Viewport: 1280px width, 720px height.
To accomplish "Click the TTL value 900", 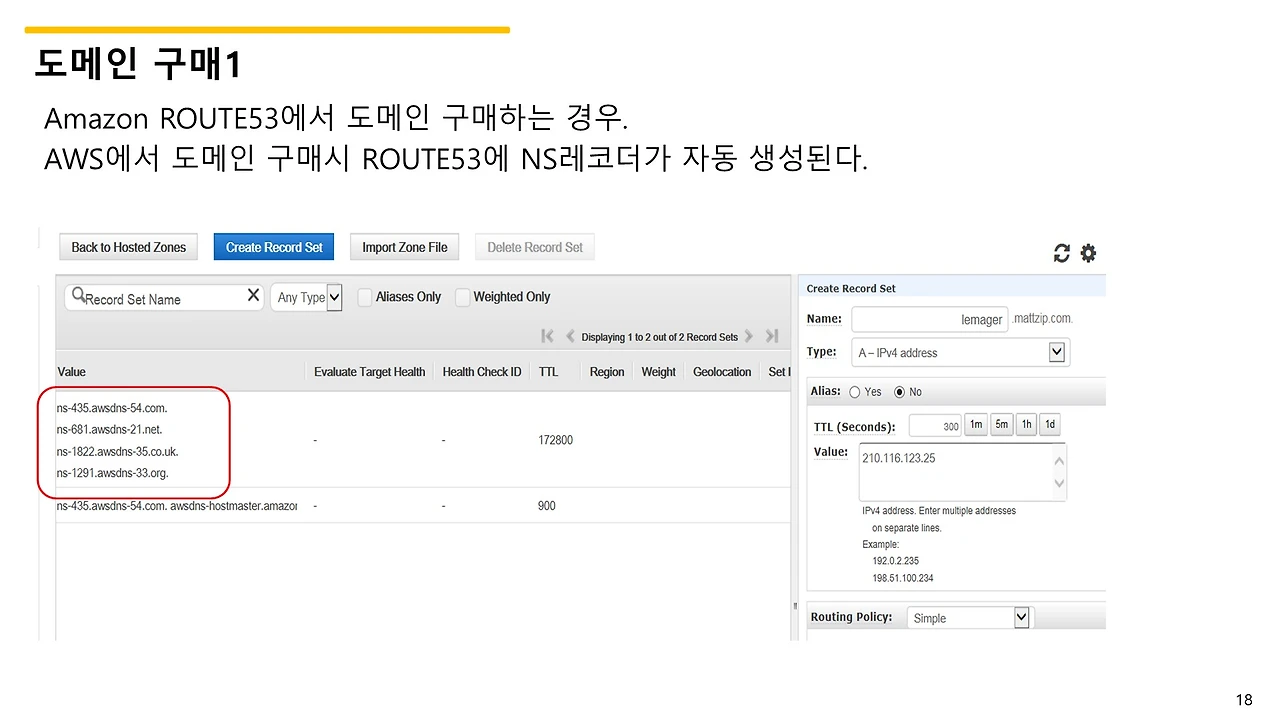I will (x=547, y=506).
